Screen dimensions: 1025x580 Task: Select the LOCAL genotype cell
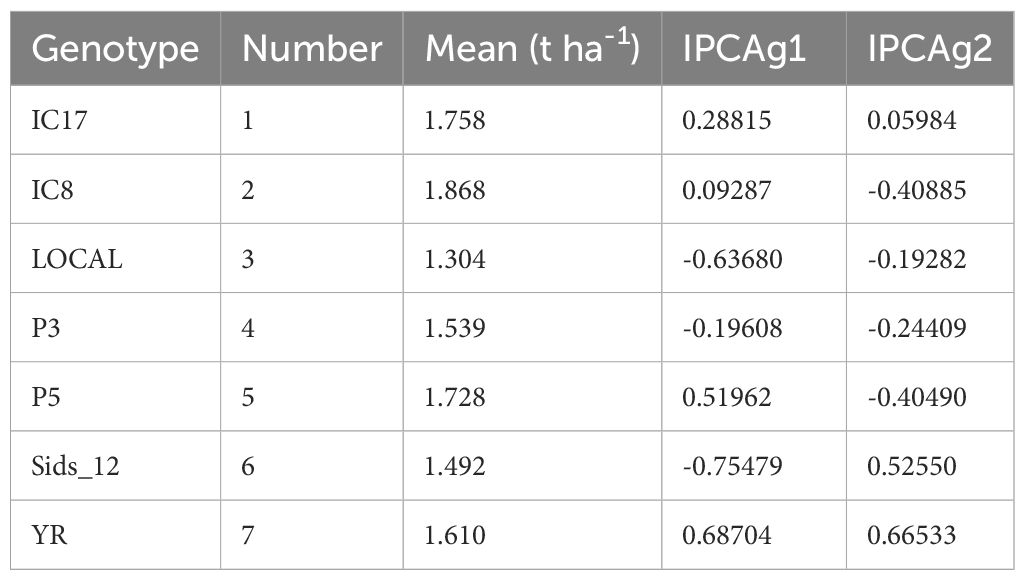[77, 260]
